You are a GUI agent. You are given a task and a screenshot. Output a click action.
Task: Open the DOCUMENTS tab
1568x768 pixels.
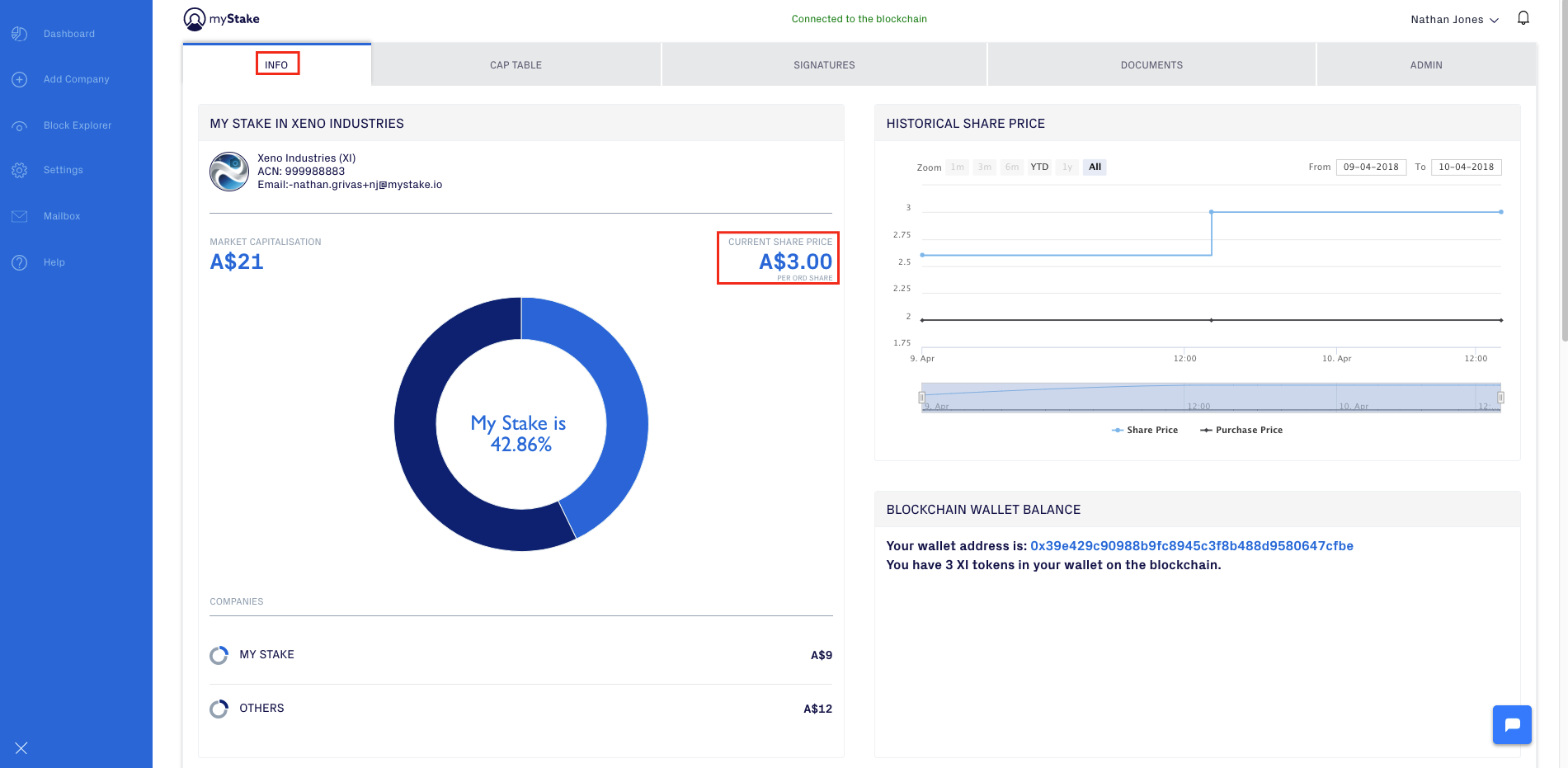click(x=1151, y=65)
